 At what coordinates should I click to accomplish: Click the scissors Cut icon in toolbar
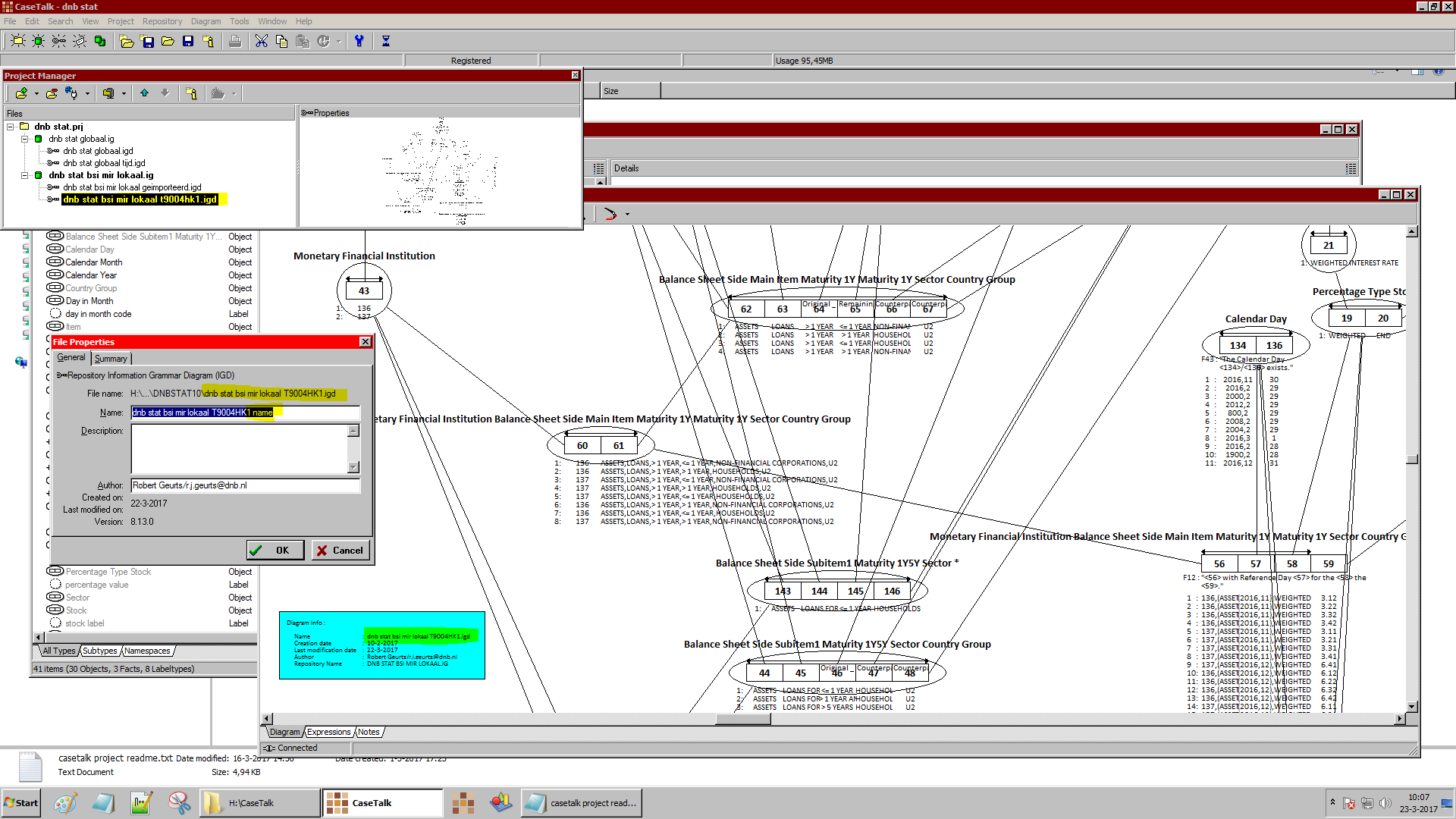point(262,41)
